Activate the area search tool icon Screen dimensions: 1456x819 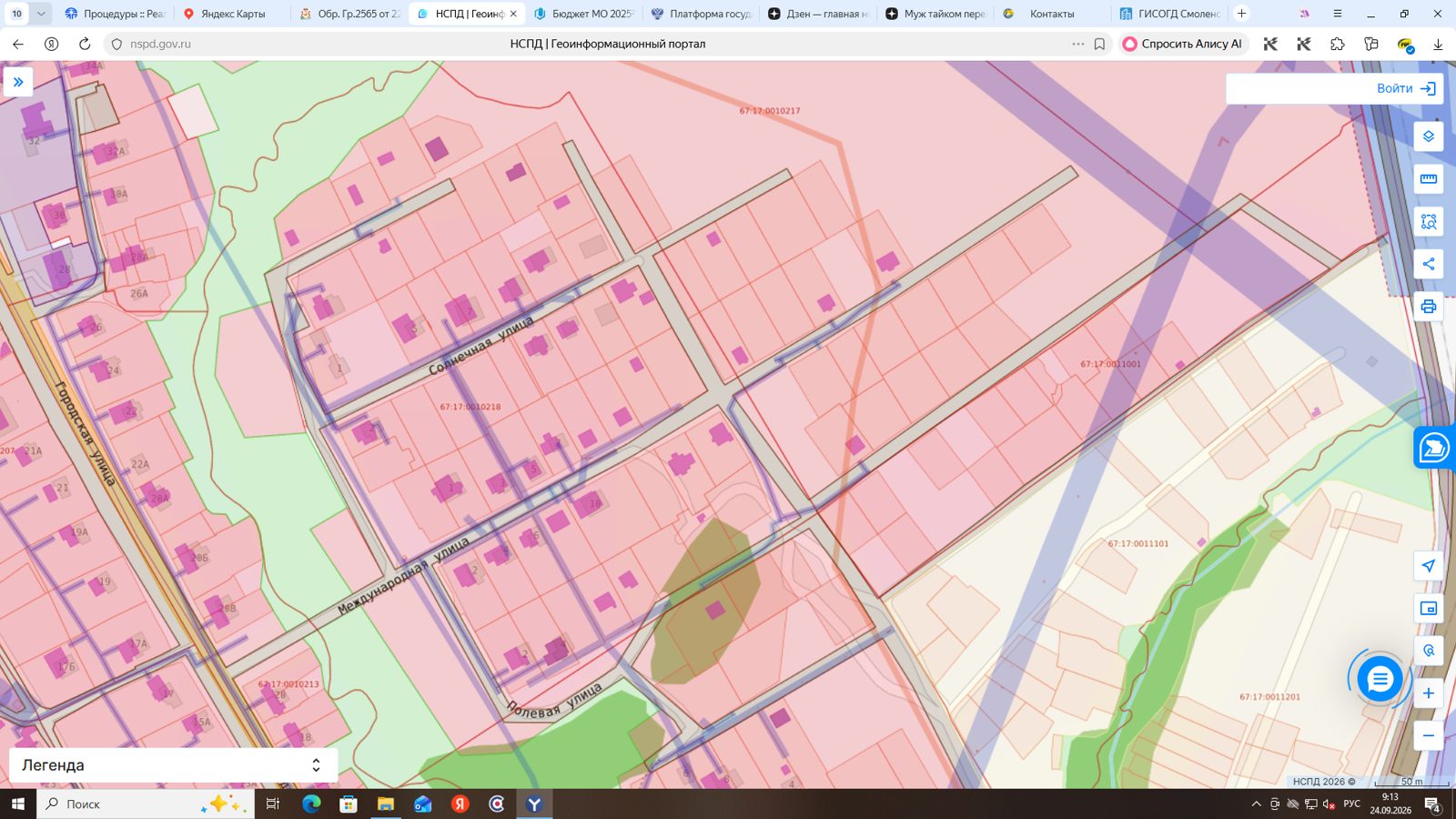(x=1428, y=221)
